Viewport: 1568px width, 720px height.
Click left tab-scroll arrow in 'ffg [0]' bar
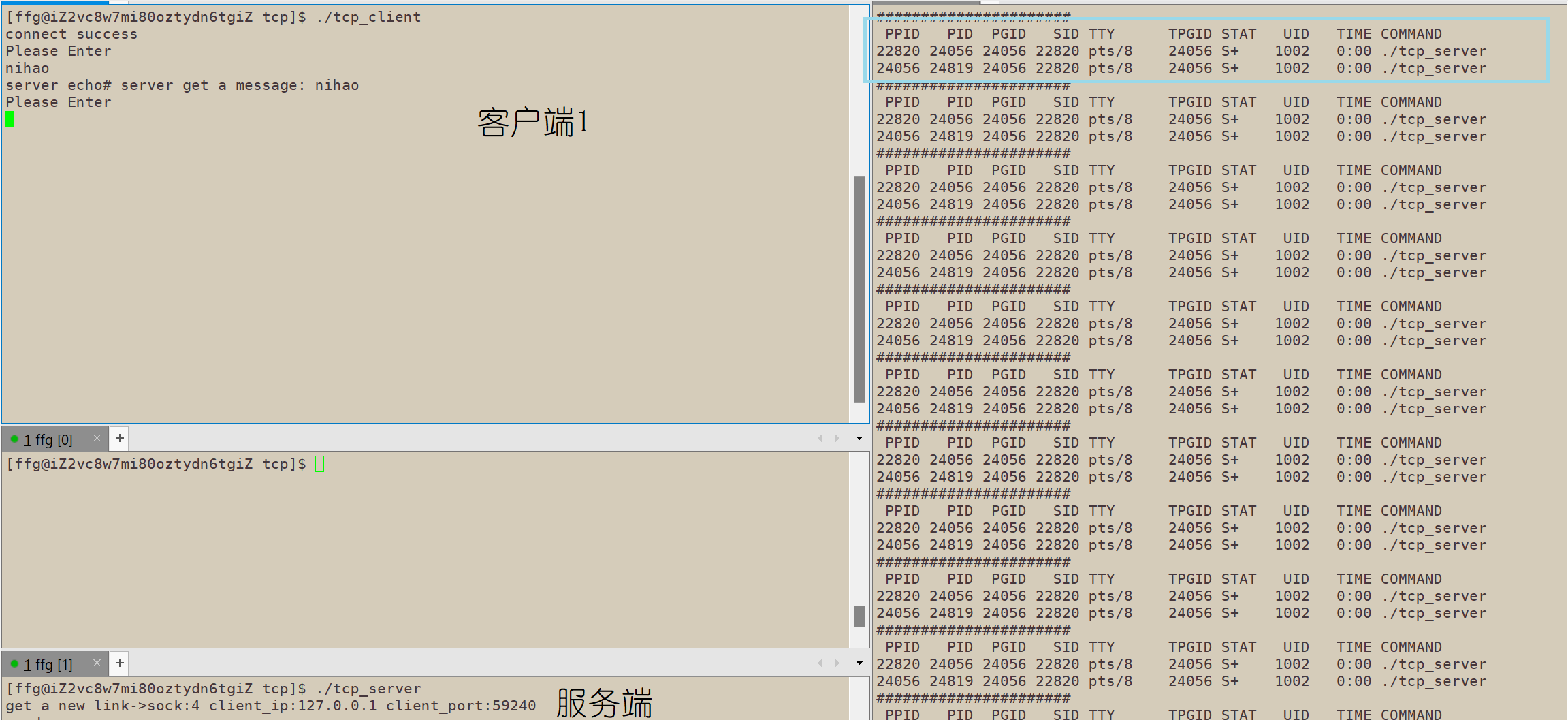click(820, 439)
